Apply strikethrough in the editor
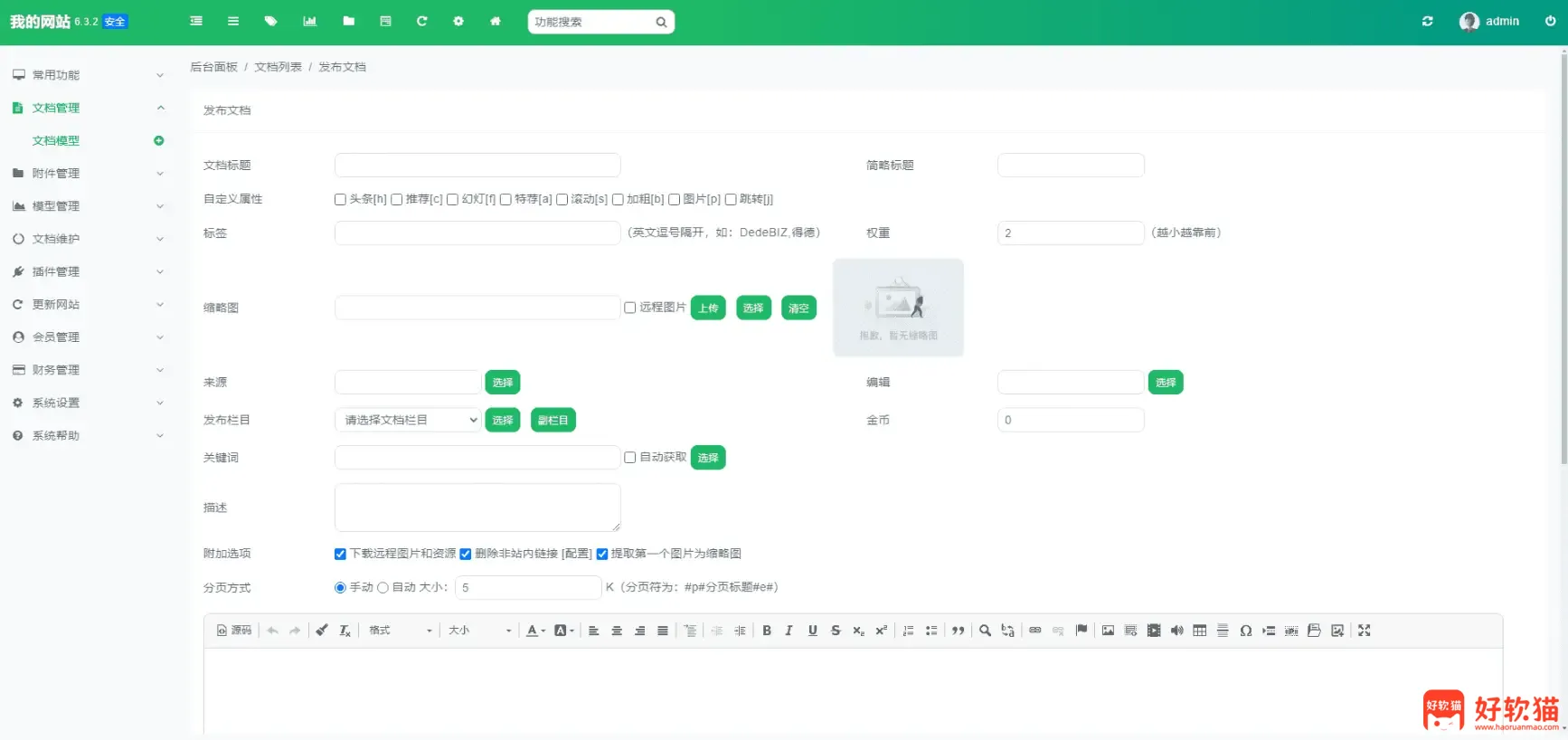Image resolution: width=1568 pixels, height=740 pixels. click(836, 631)
